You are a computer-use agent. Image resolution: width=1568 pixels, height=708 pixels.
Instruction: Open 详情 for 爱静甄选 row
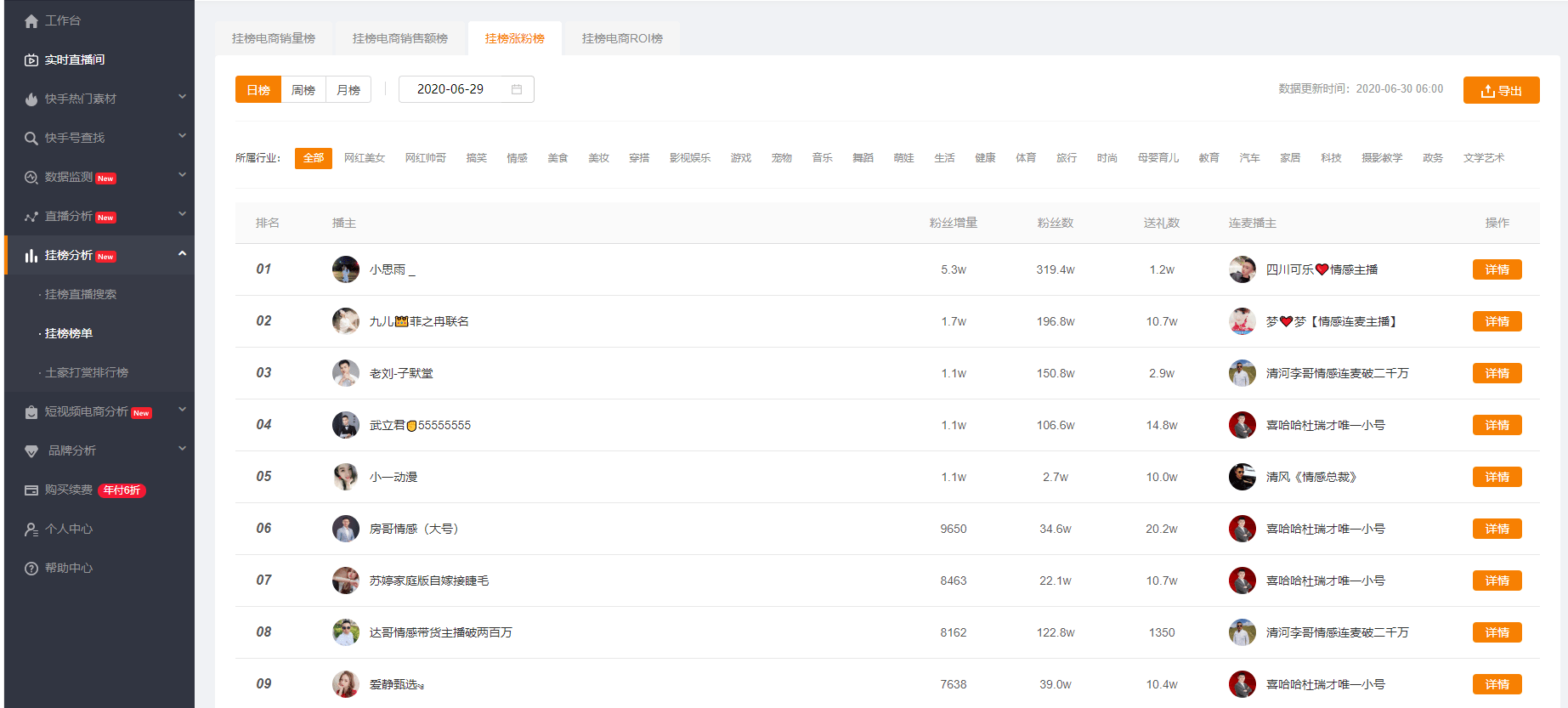[1497, 684]
